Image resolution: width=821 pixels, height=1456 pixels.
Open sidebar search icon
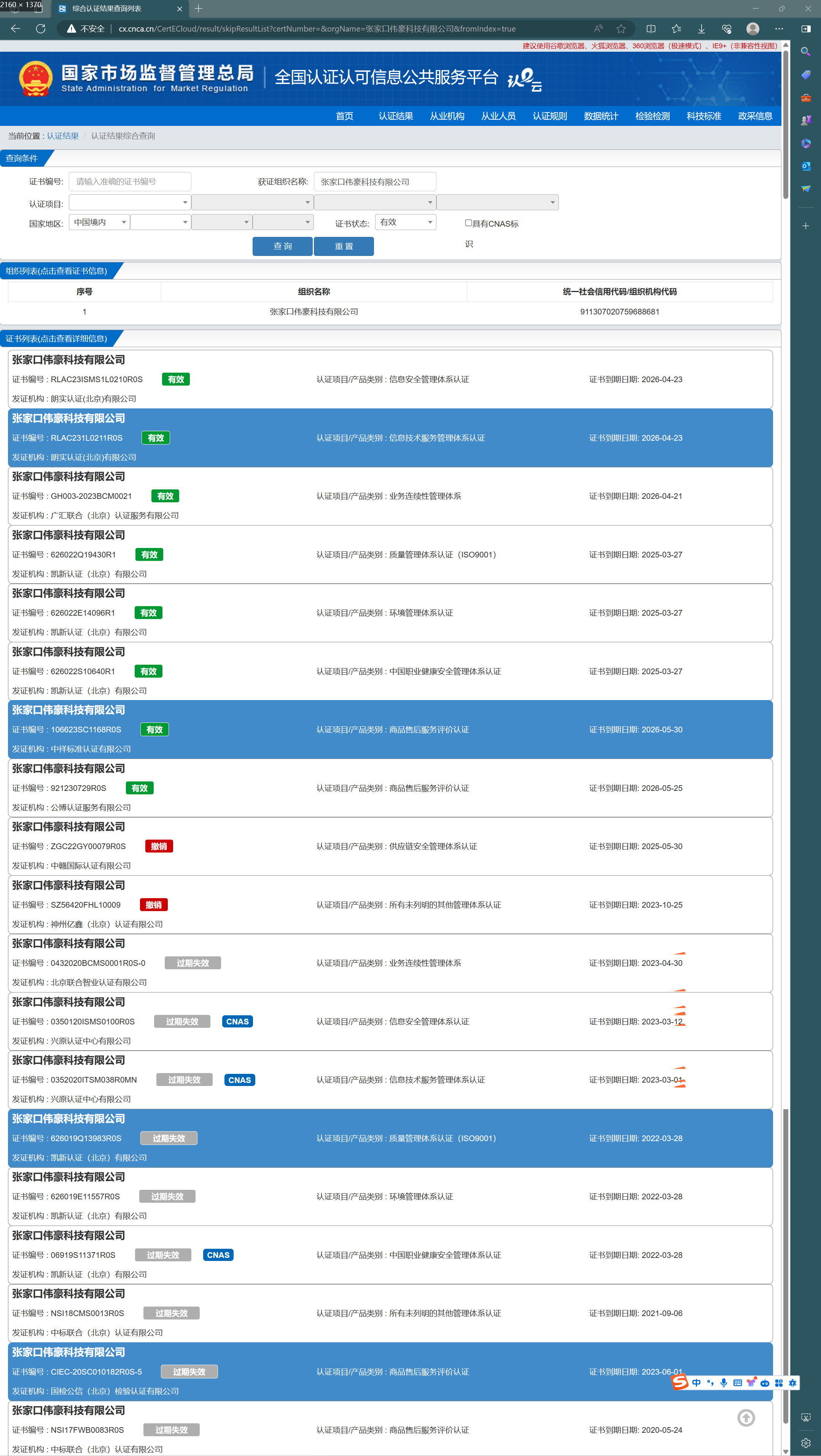[806, 51]
